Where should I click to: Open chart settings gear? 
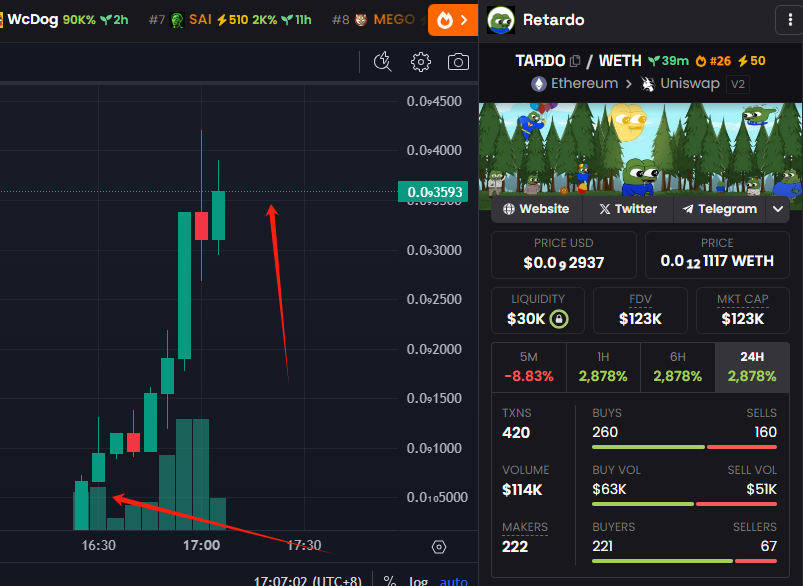point(420,62)
